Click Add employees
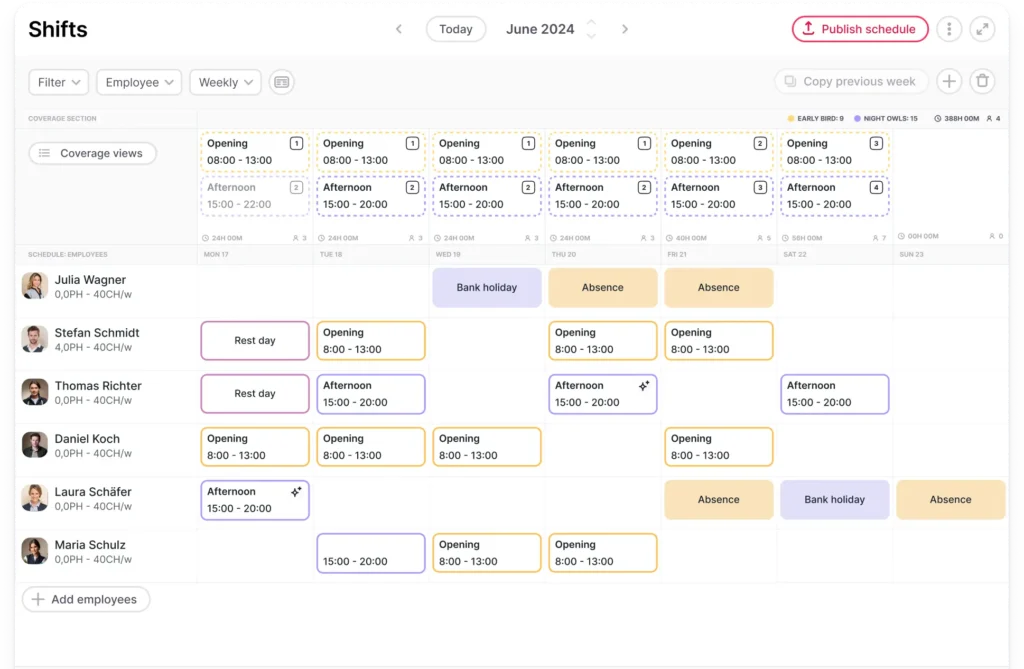Image resolution: width=1024 pixels, height=669 pixels. point(86,599)
